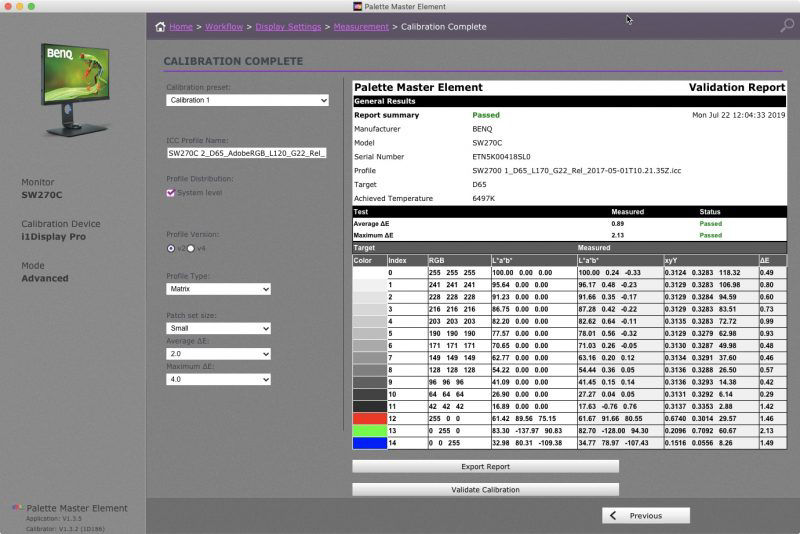Select the v4 profile version radio
The image size is (800, 534).
191,248
